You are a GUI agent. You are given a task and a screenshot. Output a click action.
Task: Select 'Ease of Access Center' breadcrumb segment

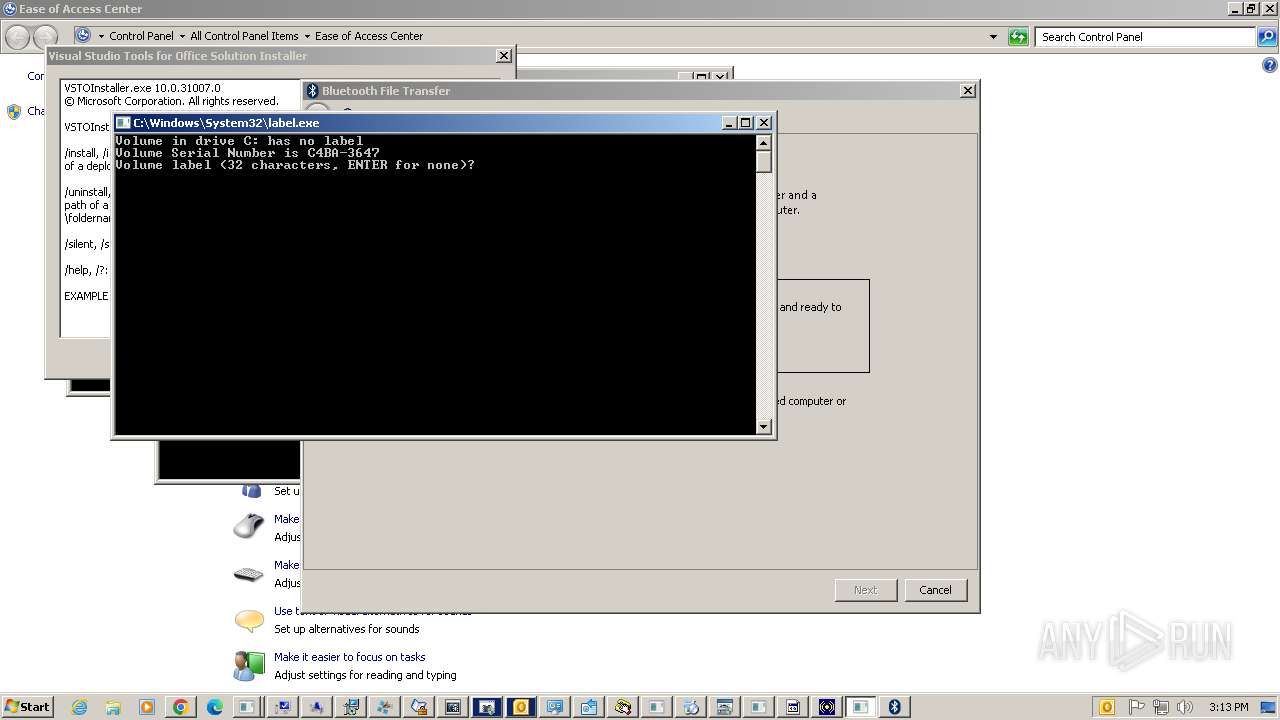(369, 36)
